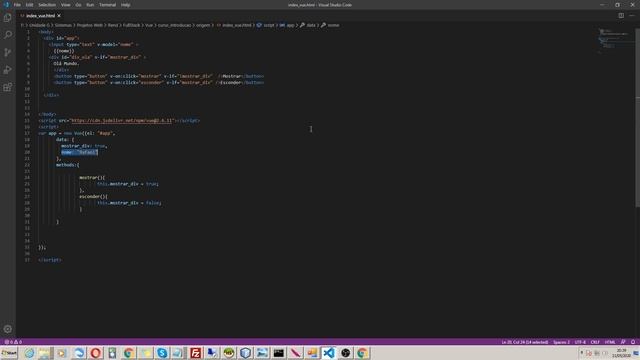Viewport: 640px width, 360px height.
Task: Click the feedback icon in status bar
Action: point(623,342)
